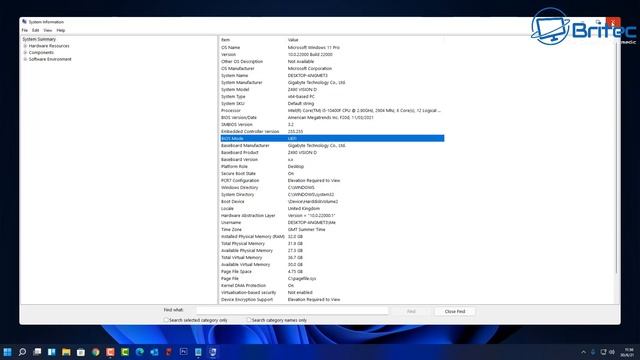Select the Components label in tree
Screen dimensions: 640x360
coord(41,53)
